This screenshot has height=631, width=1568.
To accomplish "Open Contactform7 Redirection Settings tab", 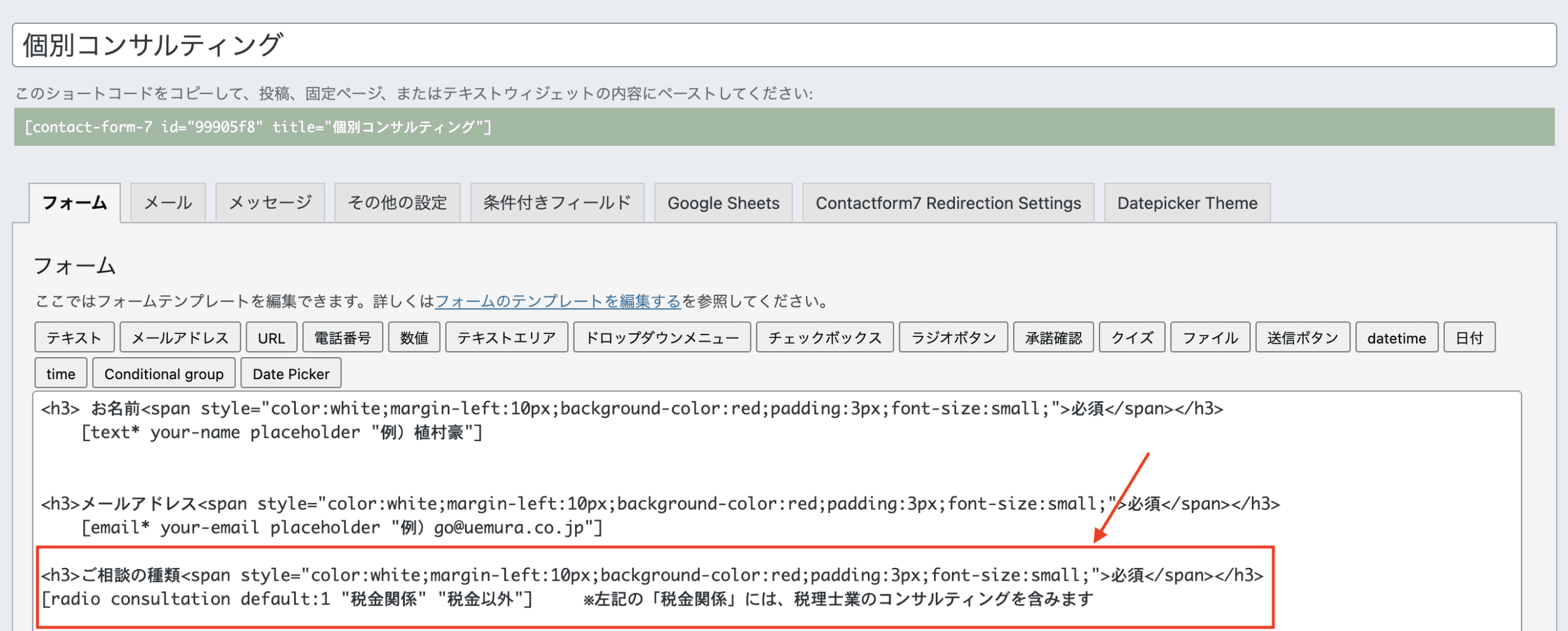I will pyautogui.click(x=948, y=203).
